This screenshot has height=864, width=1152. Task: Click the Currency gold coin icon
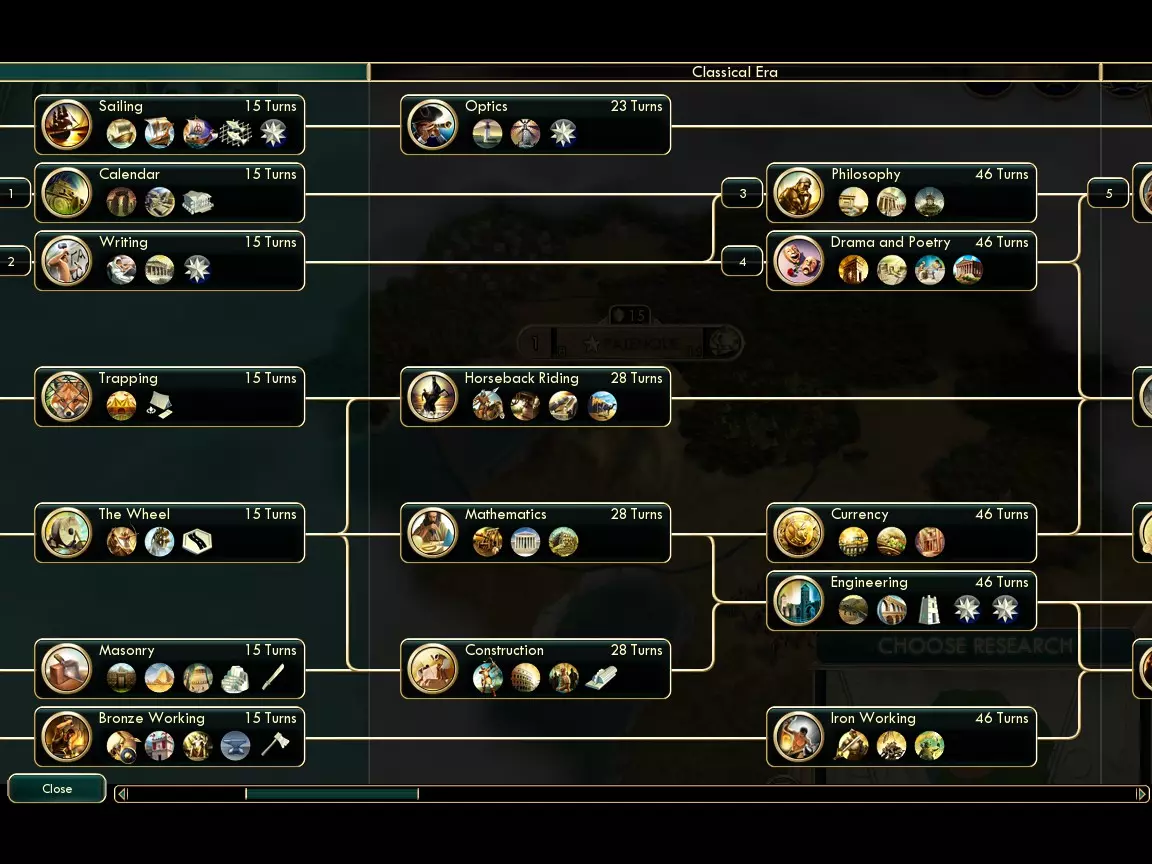pyautogui.click(x=798, y=533)
